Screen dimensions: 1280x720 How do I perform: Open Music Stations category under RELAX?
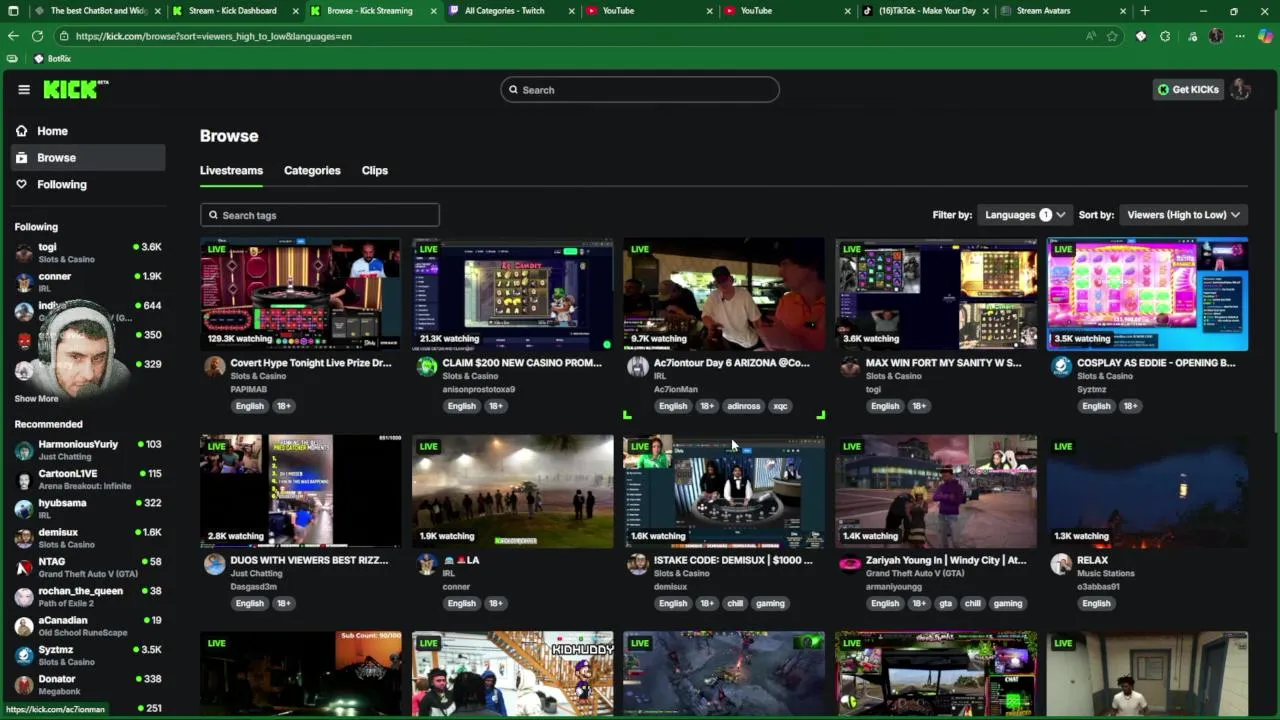tap(1104, 573)
